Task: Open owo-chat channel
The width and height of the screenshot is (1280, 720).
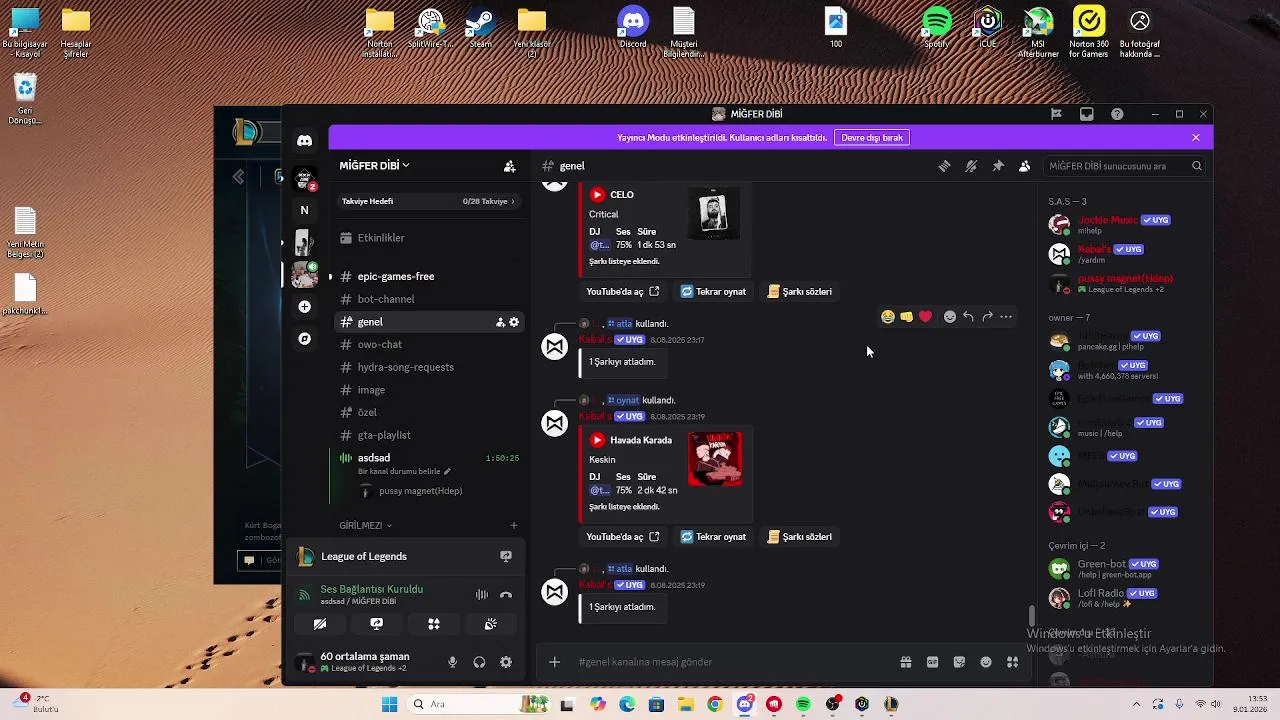Action: coord(428,345)
